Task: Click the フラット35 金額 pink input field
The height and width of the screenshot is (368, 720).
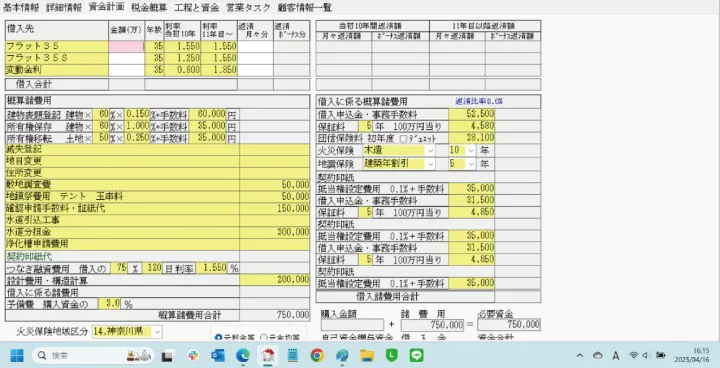Action: pos(126,46)
